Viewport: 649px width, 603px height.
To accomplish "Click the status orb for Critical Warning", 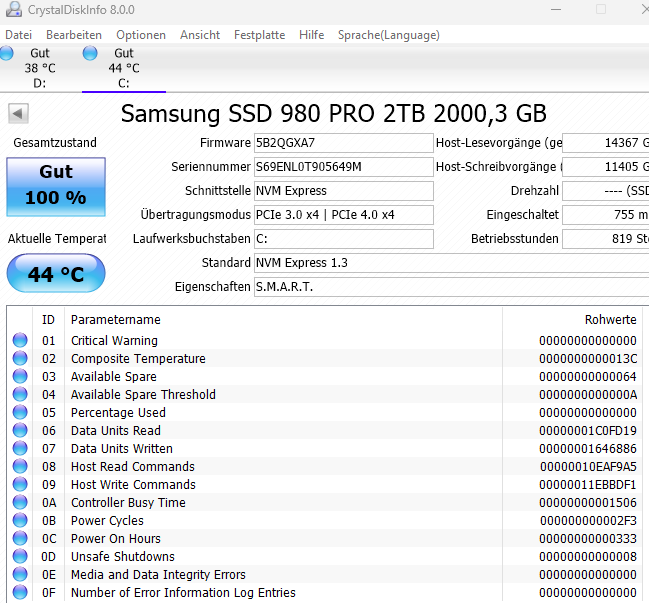I will 20,340.
